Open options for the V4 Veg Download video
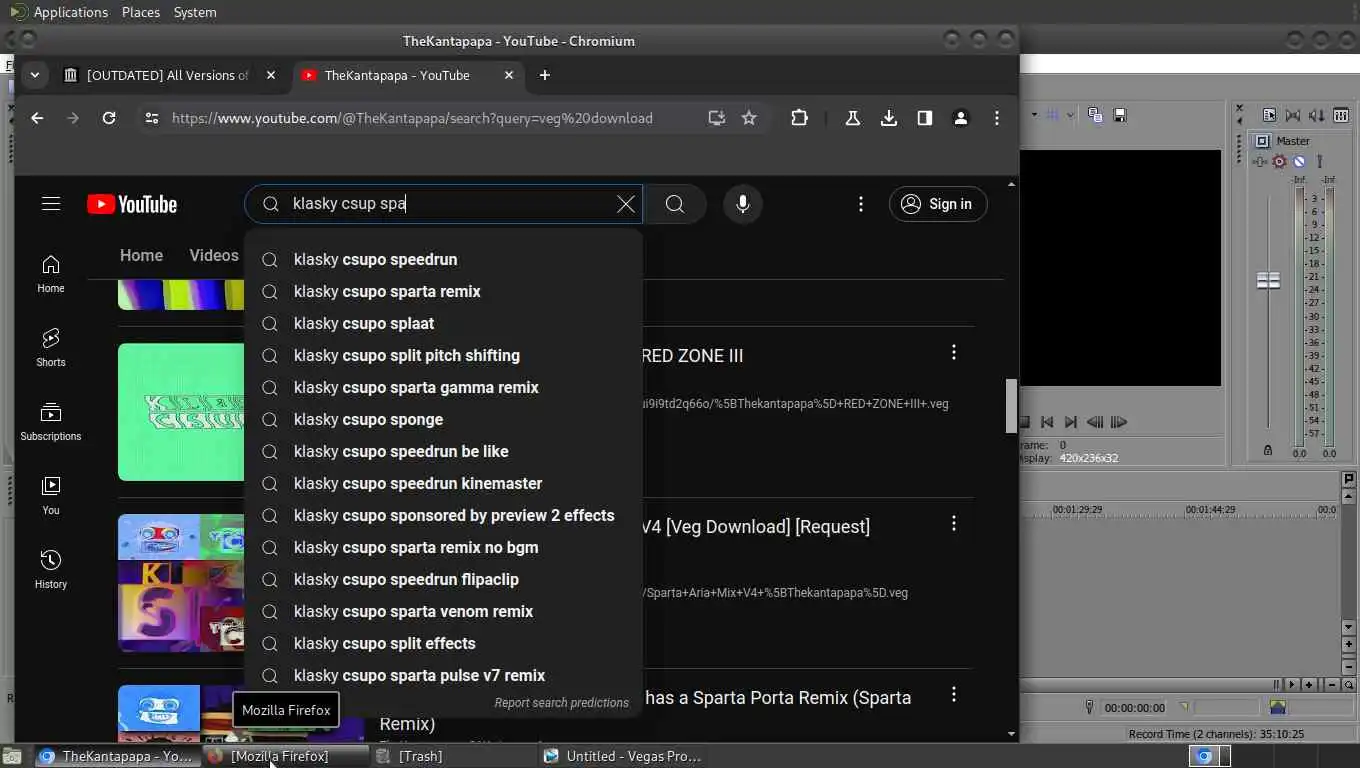Image resolution: width=1360 pixels, height=768 pixels. tap(954, 523)
